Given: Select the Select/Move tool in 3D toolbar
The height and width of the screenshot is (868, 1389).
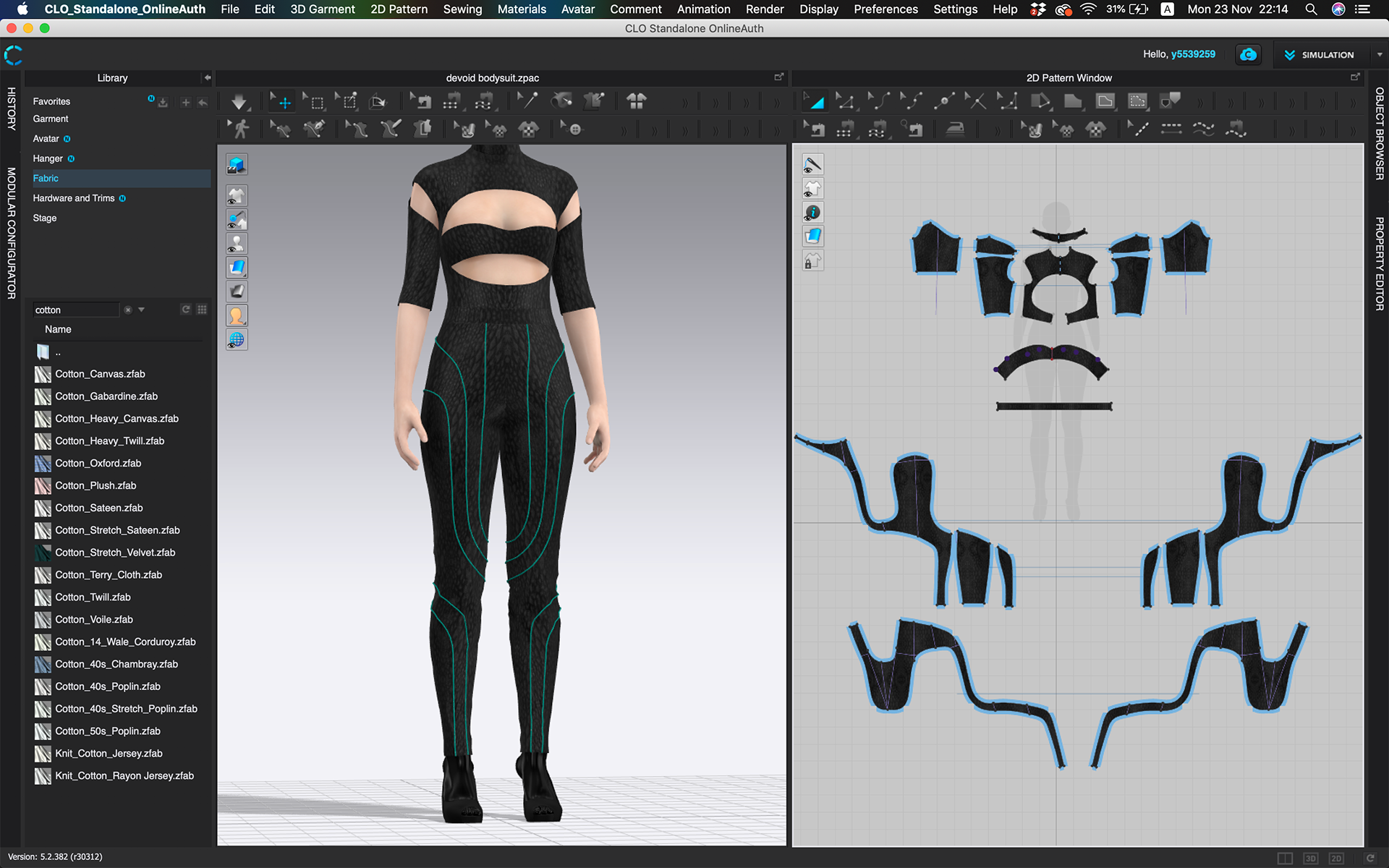Looking at the screenshot, I should pyautogui.click(x=281, y=102).
